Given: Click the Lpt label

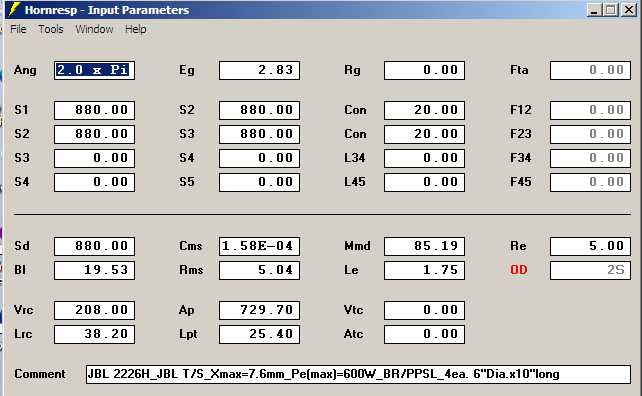Looking at the screenshot, I should tap(188, 335).
